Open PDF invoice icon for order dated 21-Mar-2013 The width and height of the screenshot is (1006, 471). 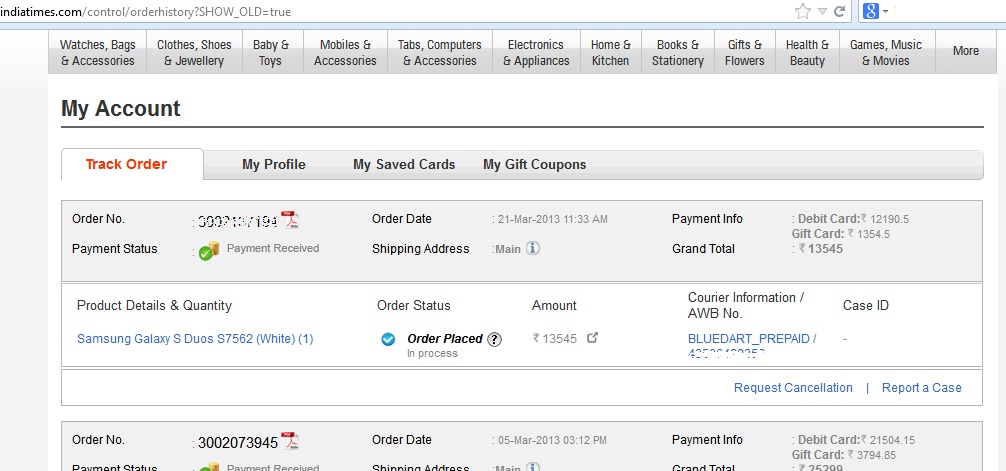290,220
